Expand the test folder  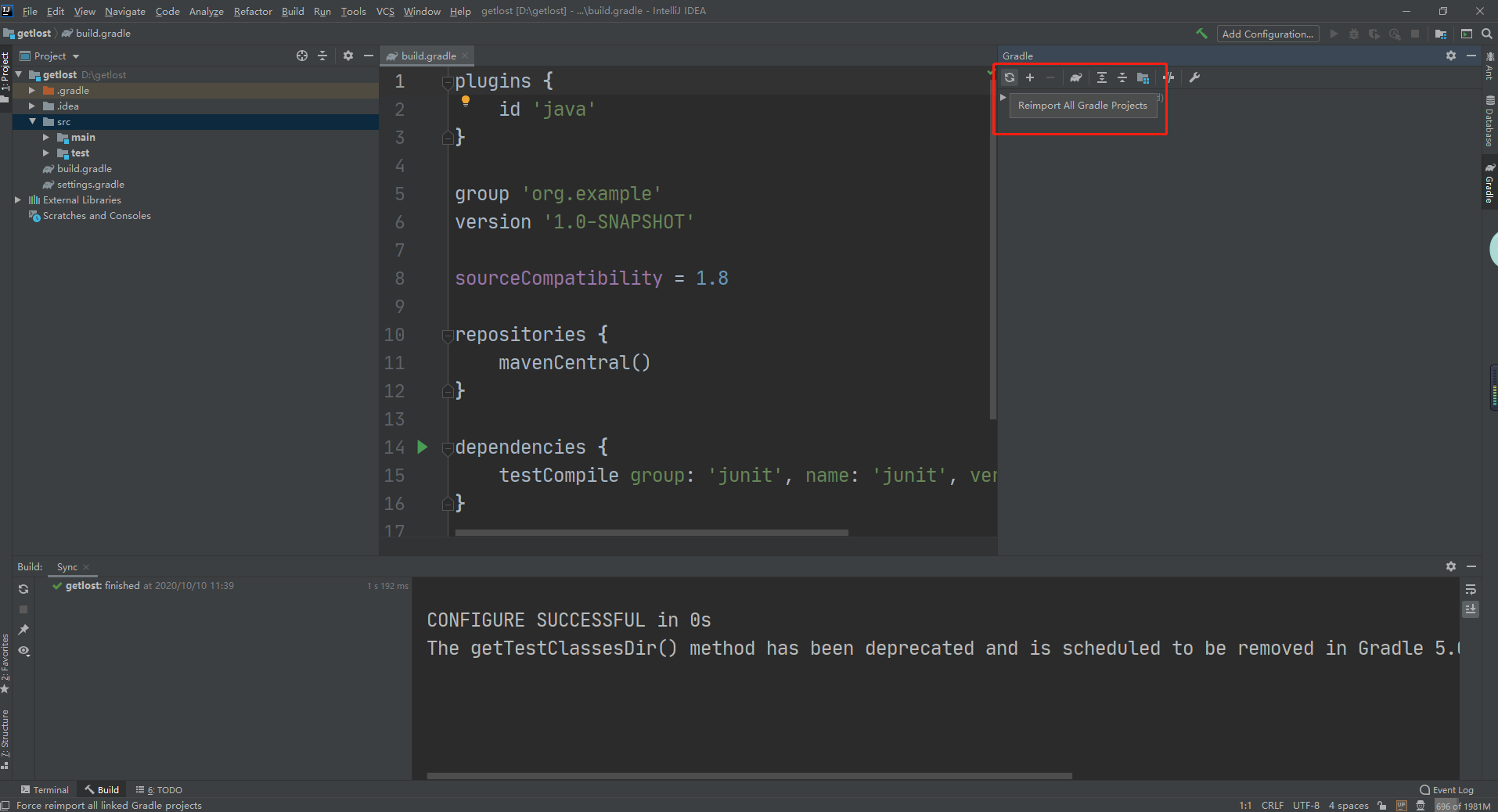click(46, 153)
